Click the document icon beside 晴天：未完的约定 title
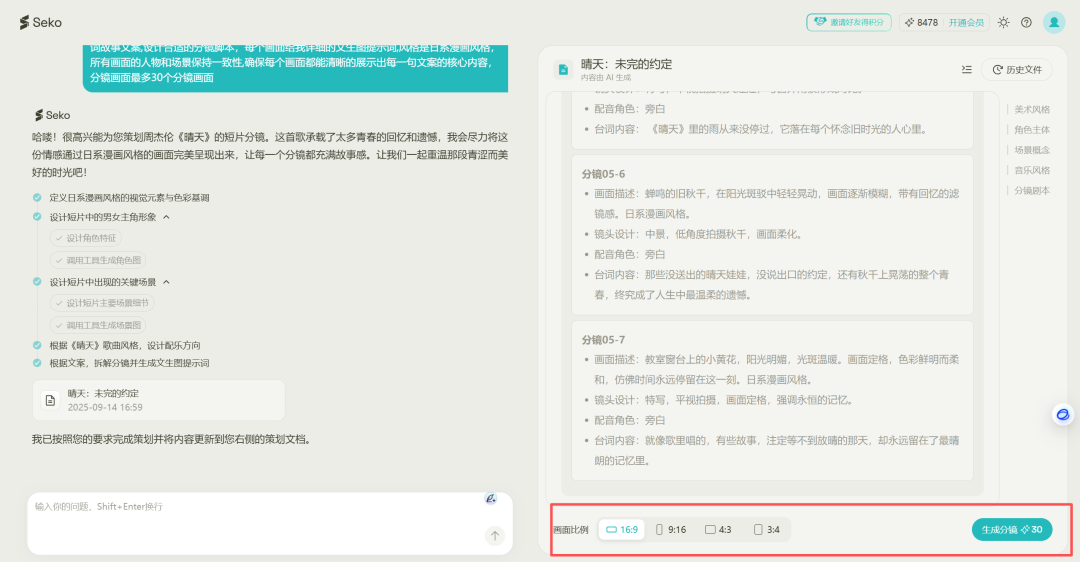 (x=563, y=70)
